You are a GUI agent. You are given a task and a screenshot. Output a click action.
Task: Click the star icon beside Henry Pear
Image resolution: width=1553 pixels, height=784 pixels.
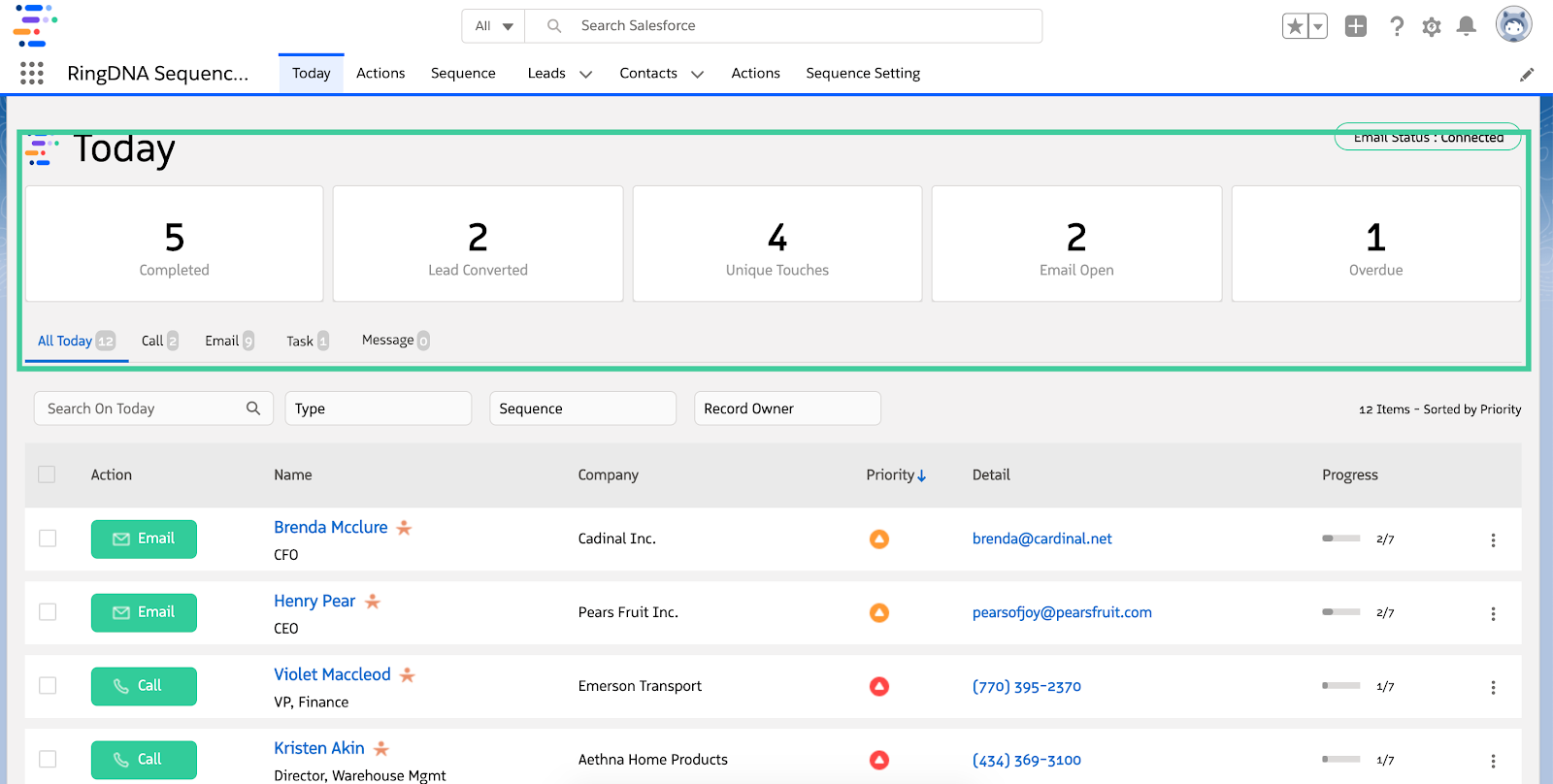point(373,602)
